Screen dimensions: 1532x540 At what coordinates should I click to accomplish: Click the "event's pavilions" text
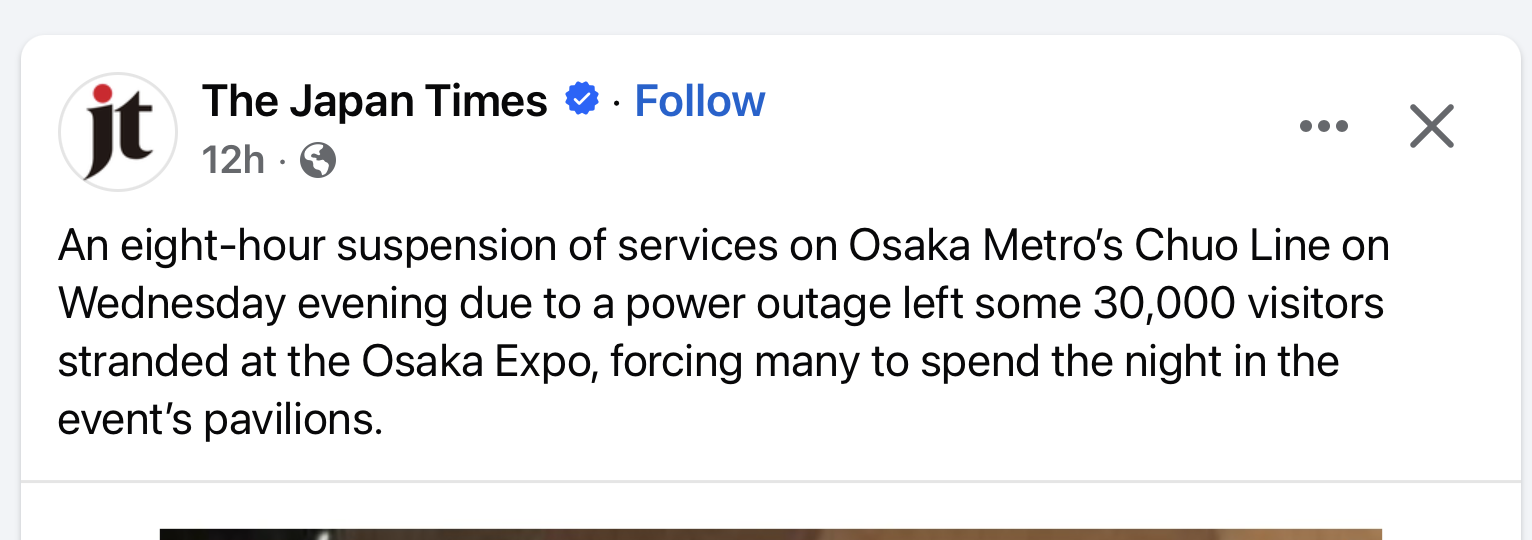pyautogui.click(x=220, y=420)
